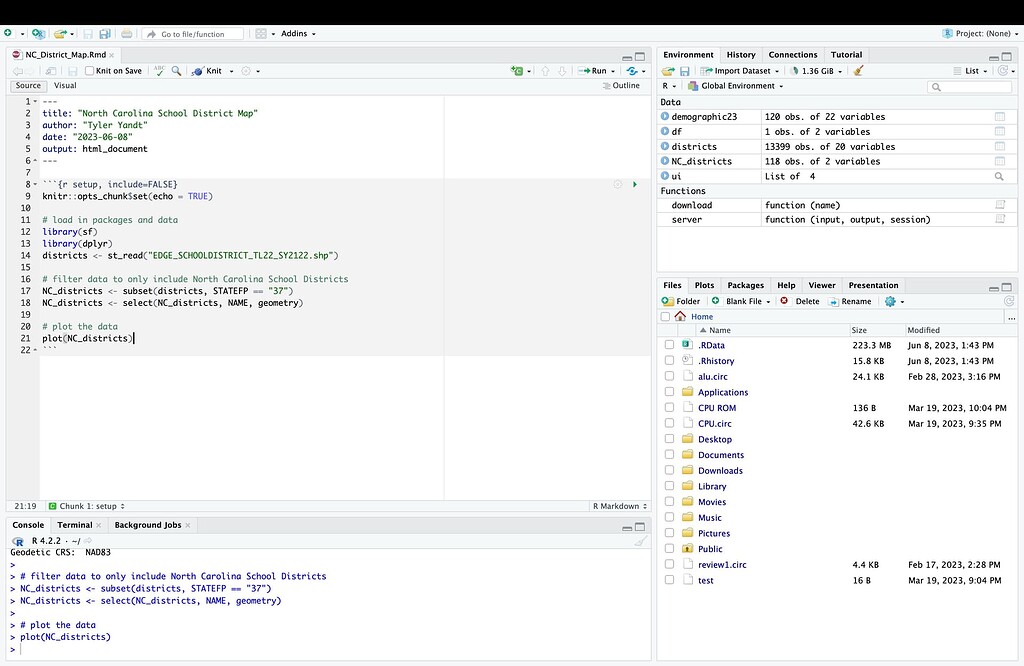This screenshot has height=666, width=1024.
Task: Clear environment objects with broom icon
Action: click(x=859, y=71)
